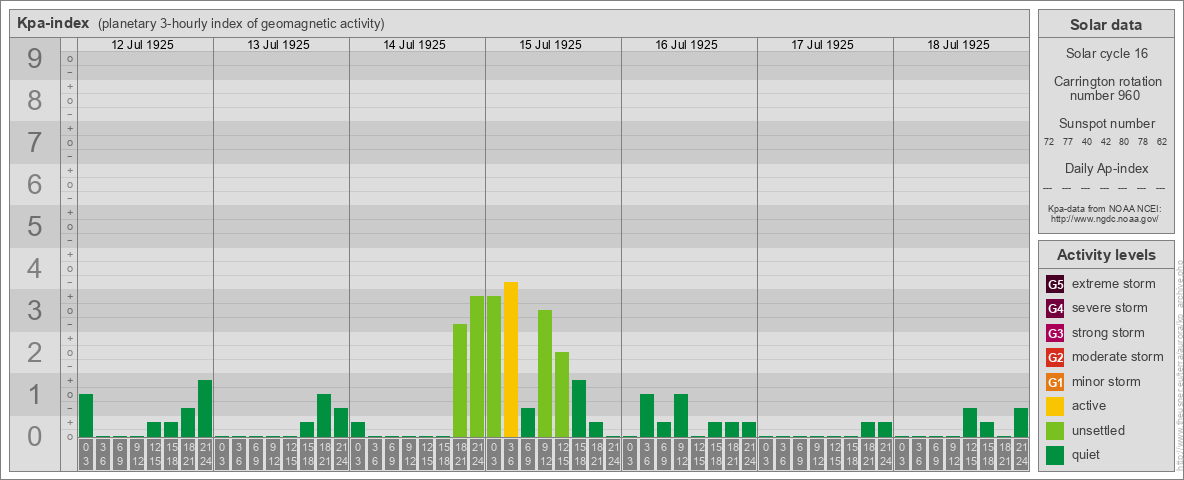Select the light green unsettled legend swatch
Viewport: 1184px width, 480px height.
[x=1055, y=430]
